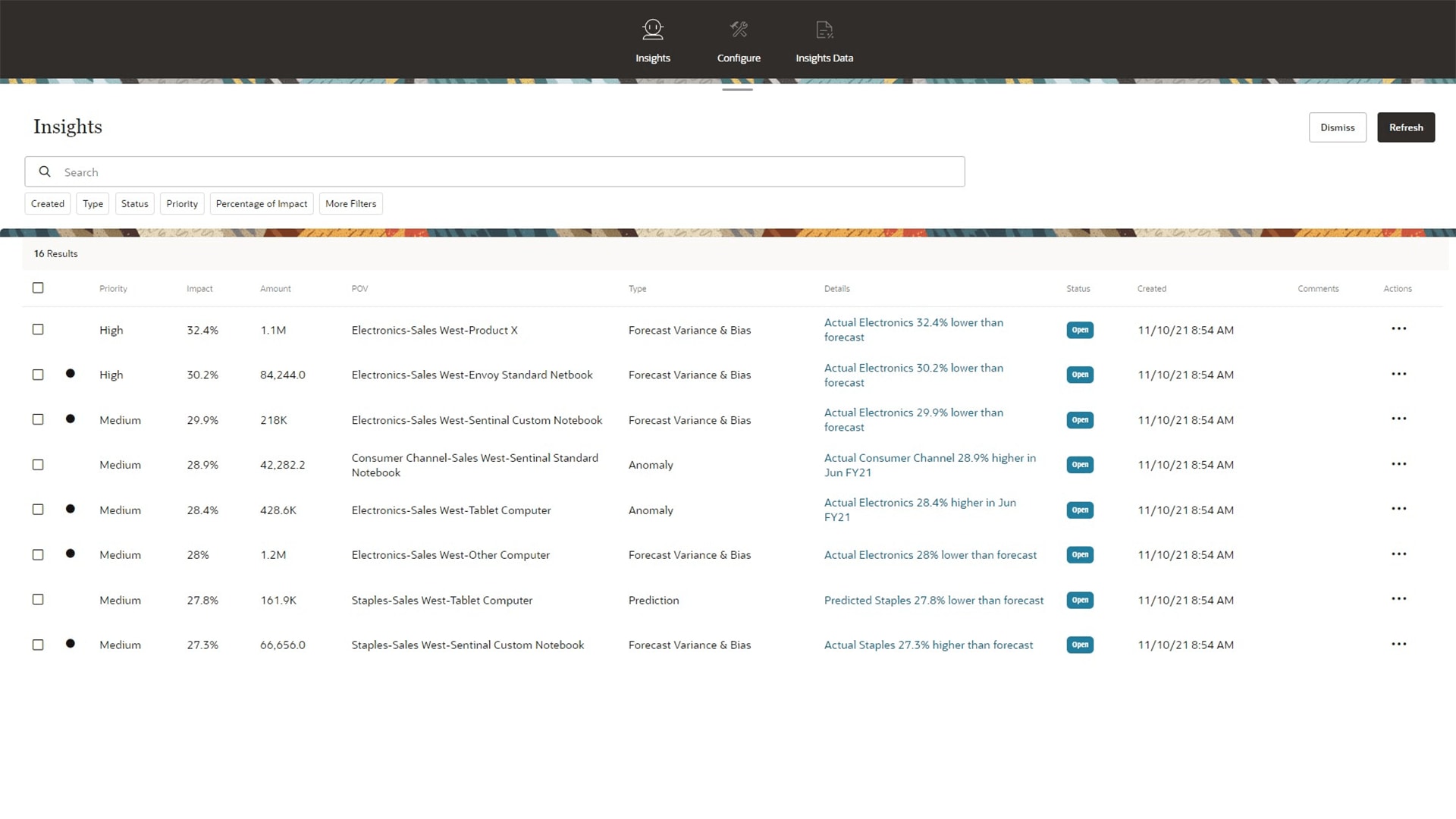Viewport: 1456px width, 819px height.
Task: Expand the Type filter options
Action: [x=92, y=203]
